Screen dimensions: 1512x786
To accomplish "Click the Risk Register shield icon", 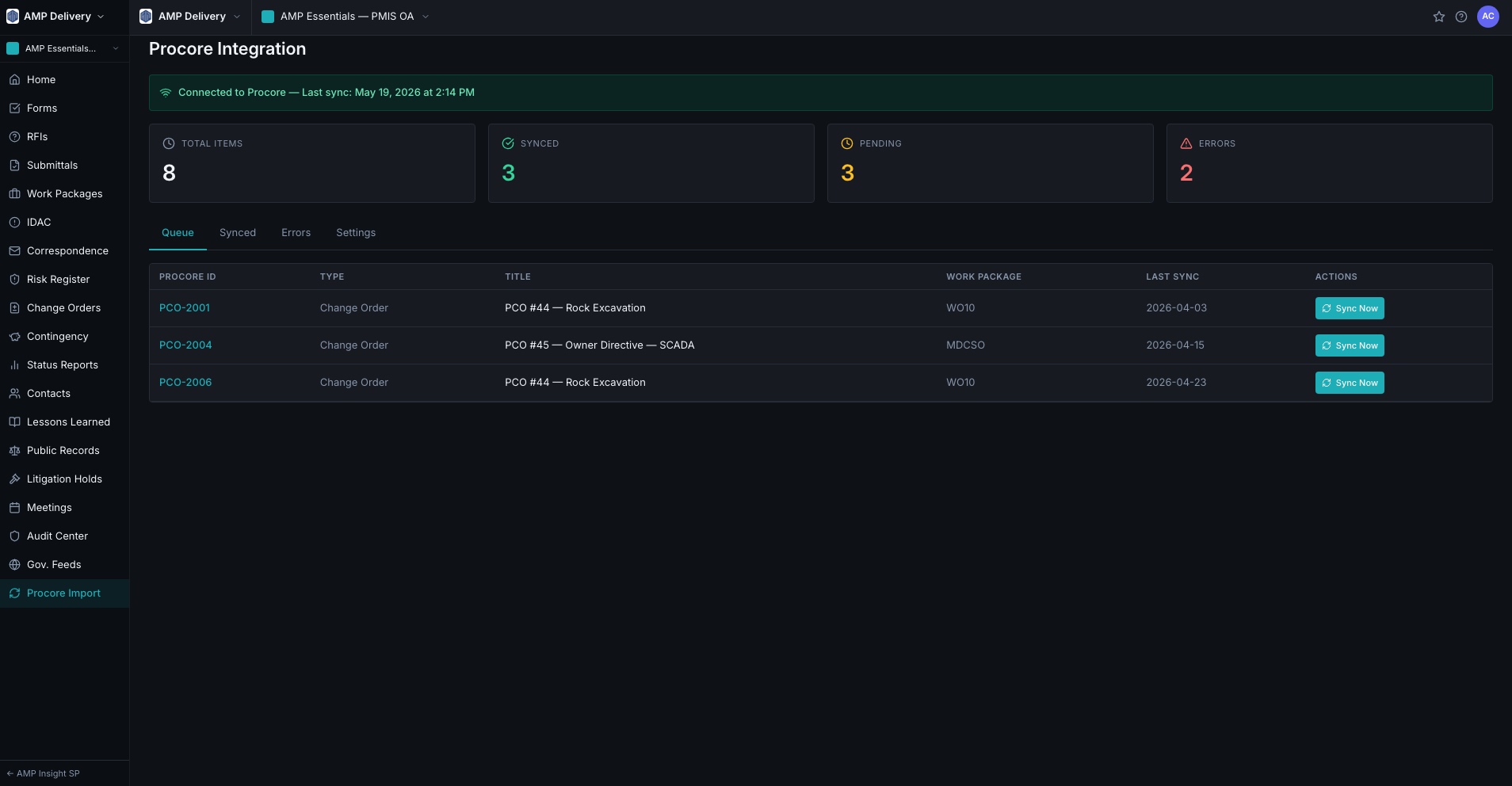I will click(14, 280).
